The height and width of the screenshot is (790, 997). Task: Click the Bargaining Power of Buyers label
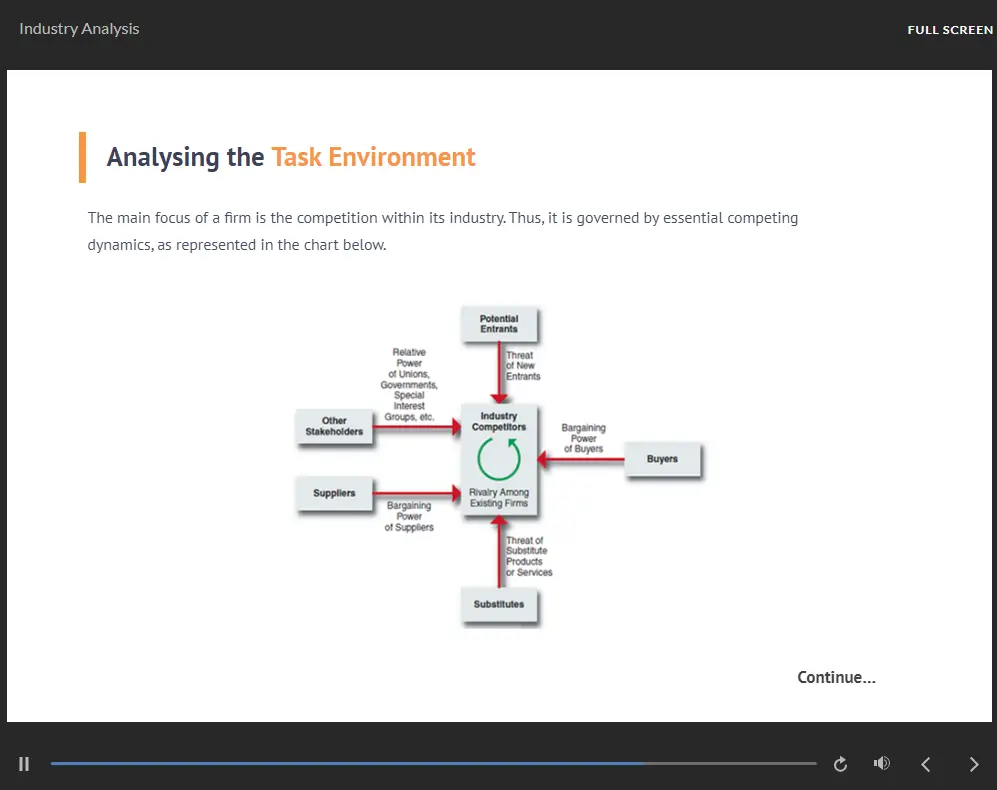583,438
